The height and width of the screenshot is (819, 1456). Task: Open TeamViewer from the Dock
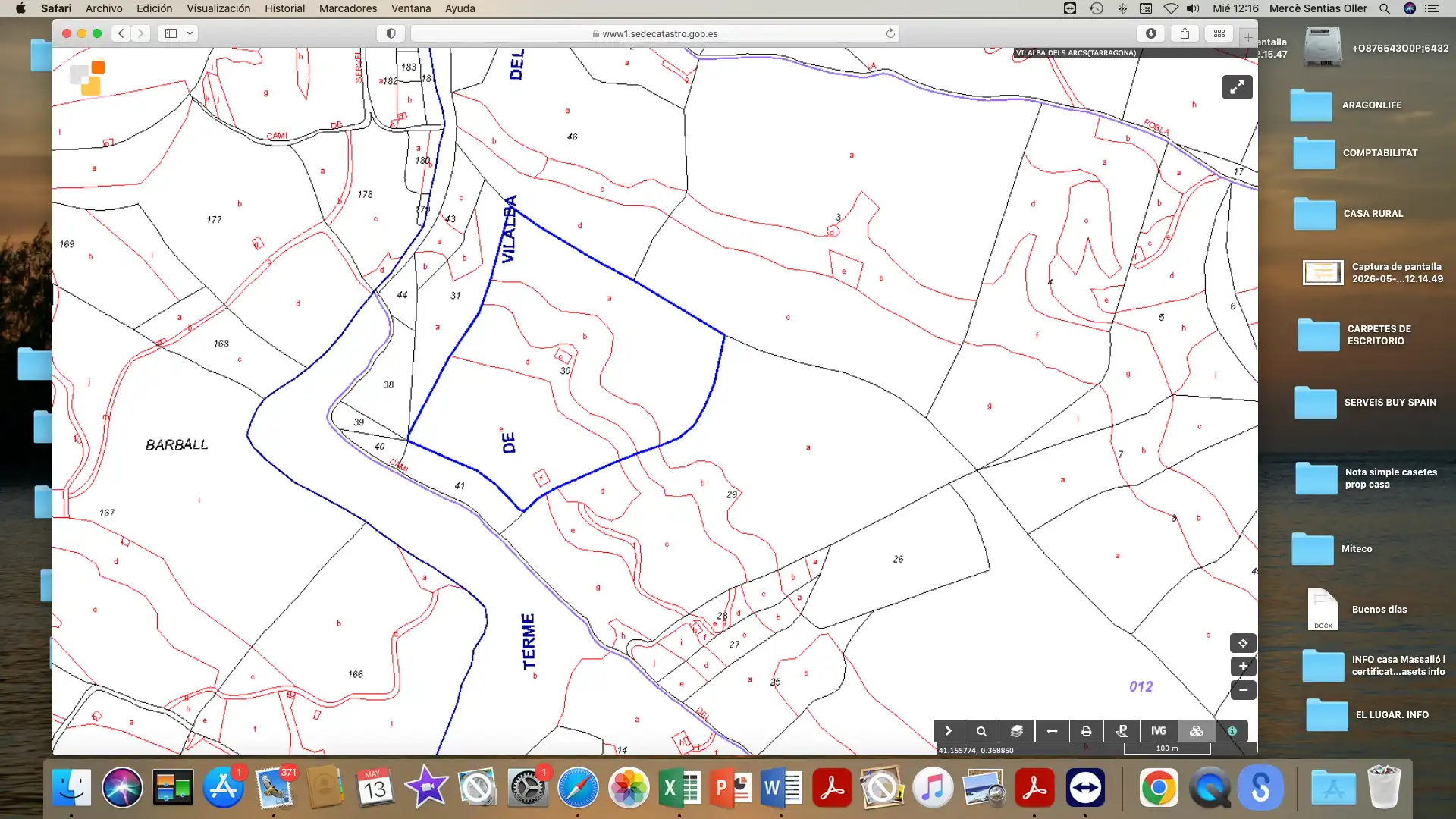1085,788
